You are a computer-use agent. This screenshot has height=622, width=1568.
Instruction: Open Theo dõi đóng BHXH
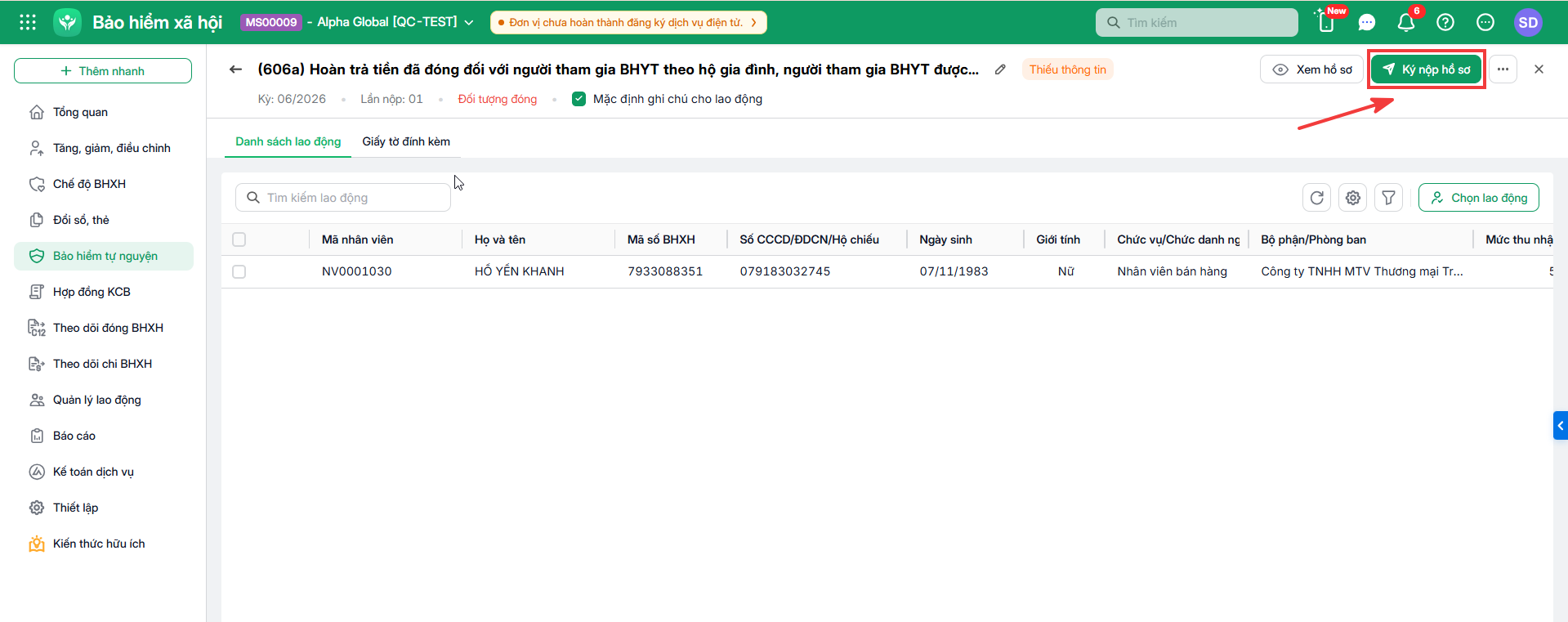(104, 328)
